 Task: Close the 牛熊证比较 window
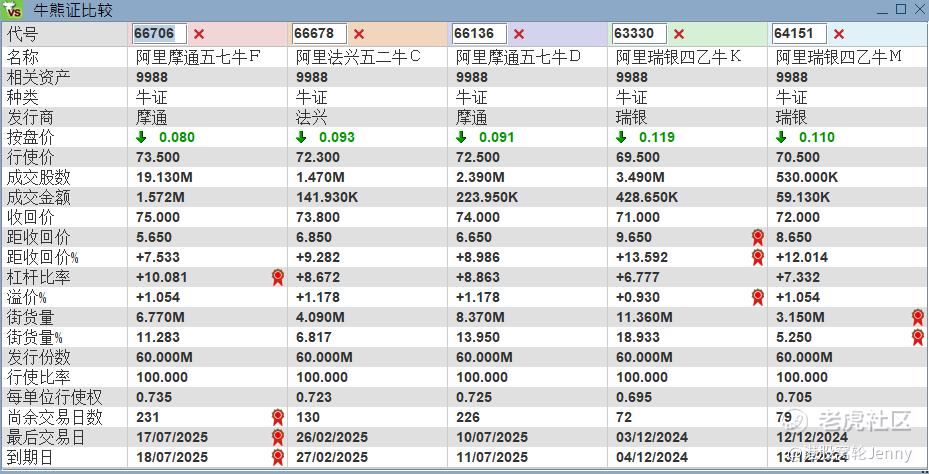pyautogui.click(x=918, y=9)
